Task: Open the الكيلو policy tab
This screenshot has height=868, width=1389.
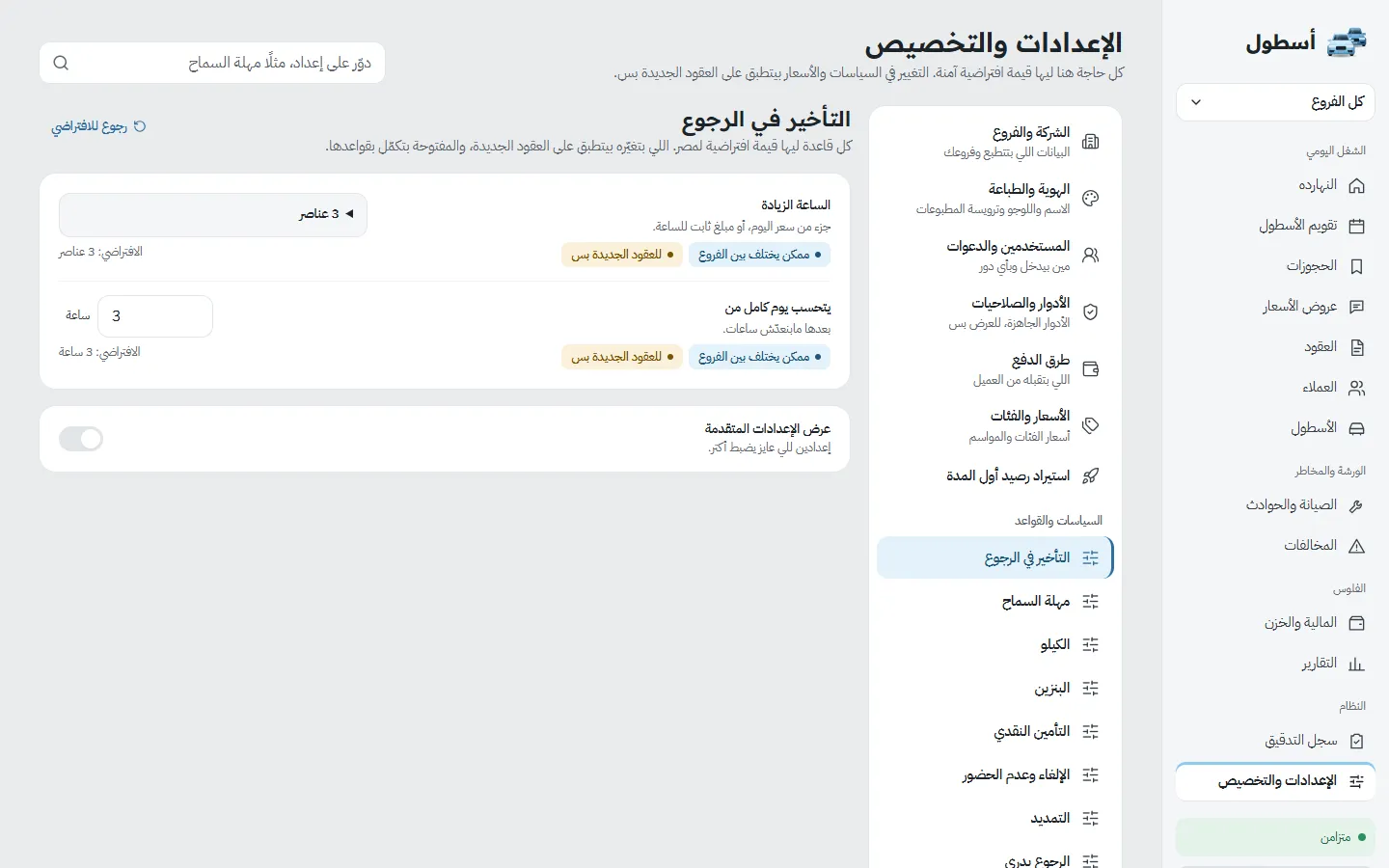Action: coord(994,644)
